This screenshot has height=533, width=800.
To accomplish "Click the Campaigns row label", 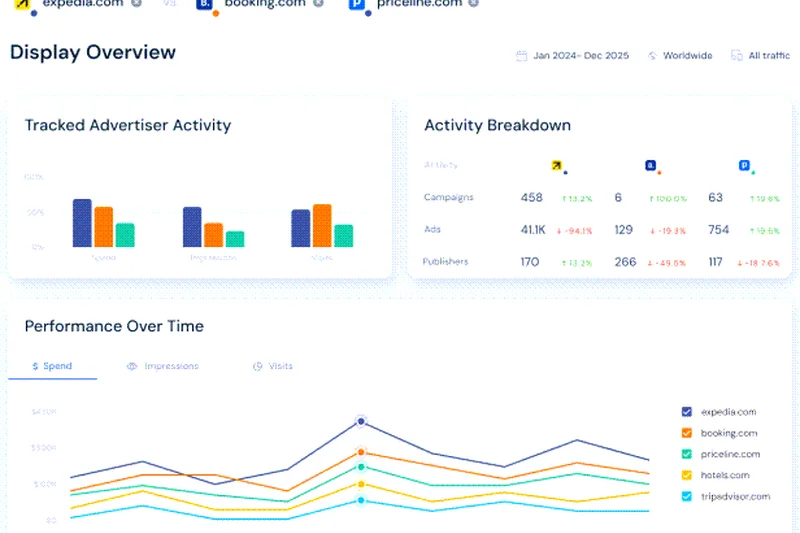I will pyautogui.click(x=448, y=197).
